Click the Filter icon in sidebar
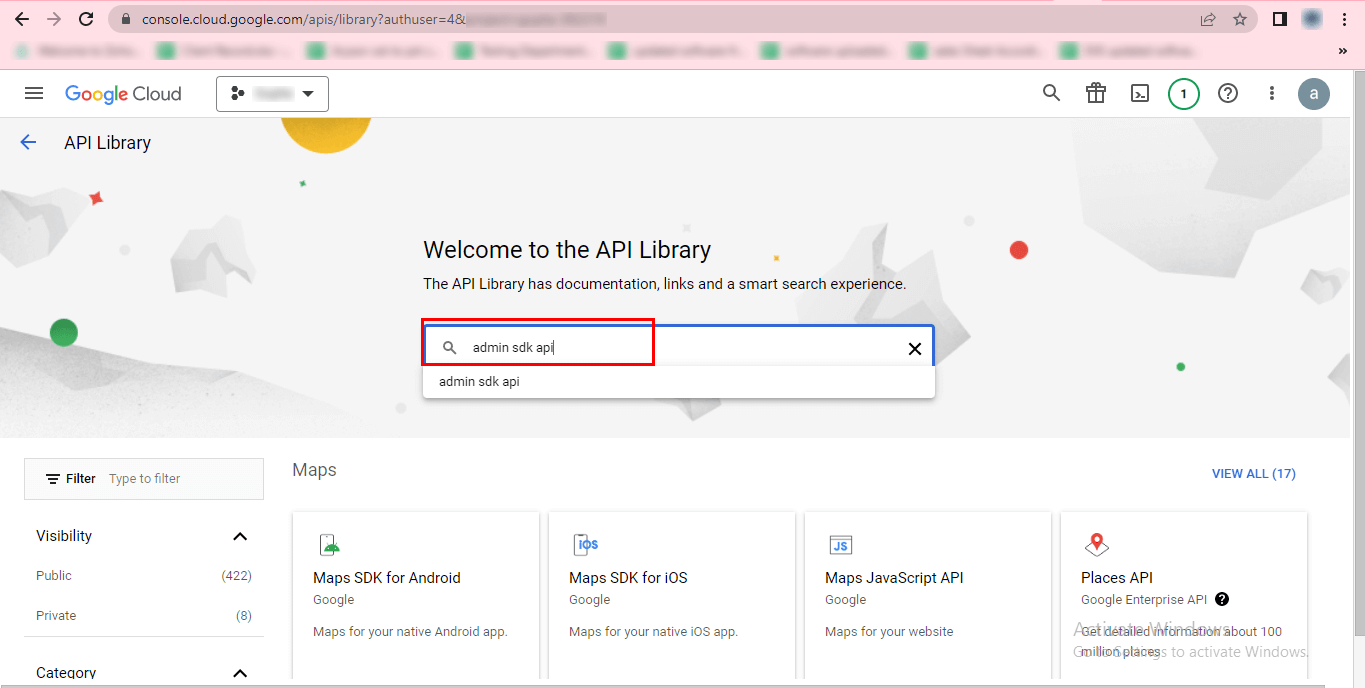Image resolution: width=1365 pixels, height=688 pixels. coord(53,479)
